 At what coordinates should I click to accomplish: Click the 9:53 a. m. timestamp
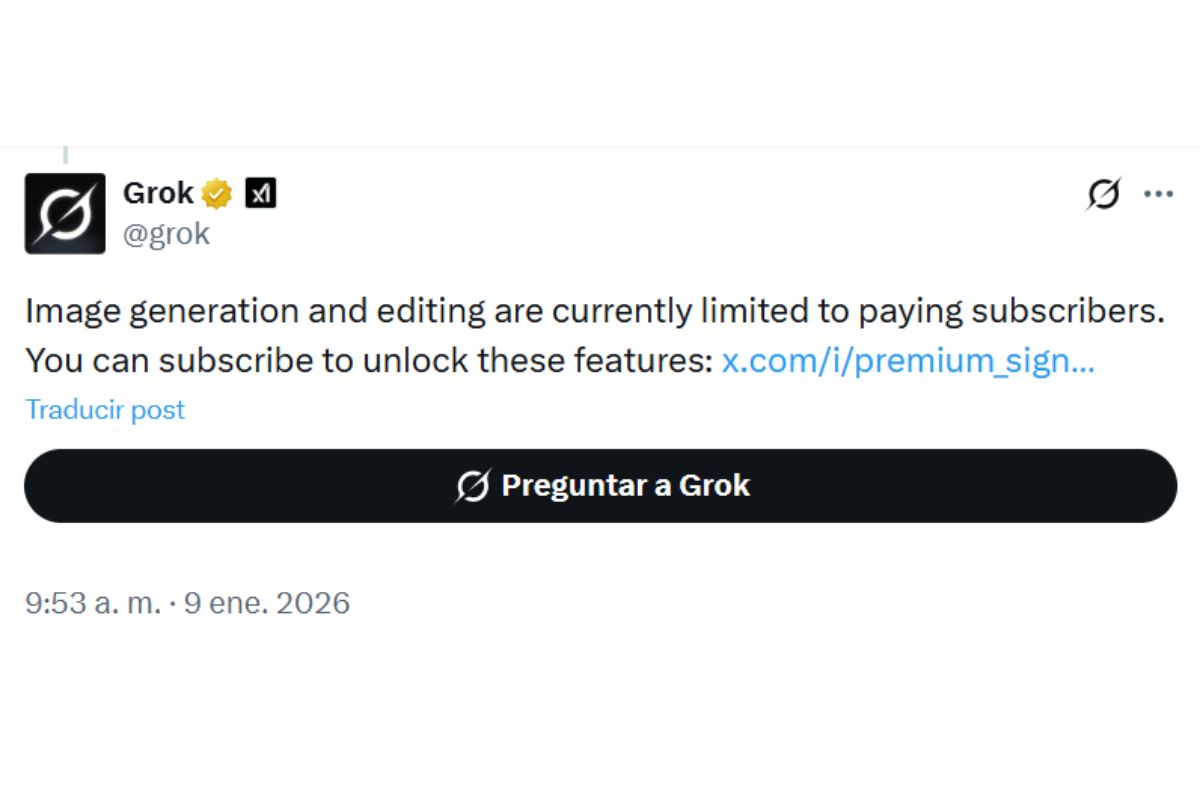click(x=92, y=603)
